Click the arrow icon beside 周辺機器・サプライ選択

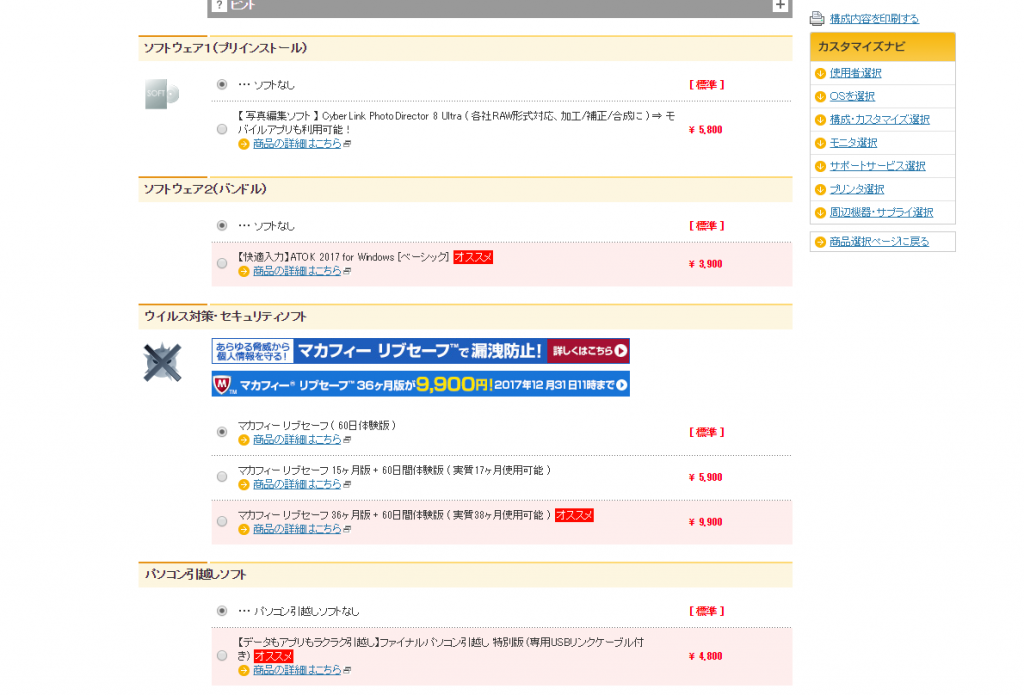820,212
